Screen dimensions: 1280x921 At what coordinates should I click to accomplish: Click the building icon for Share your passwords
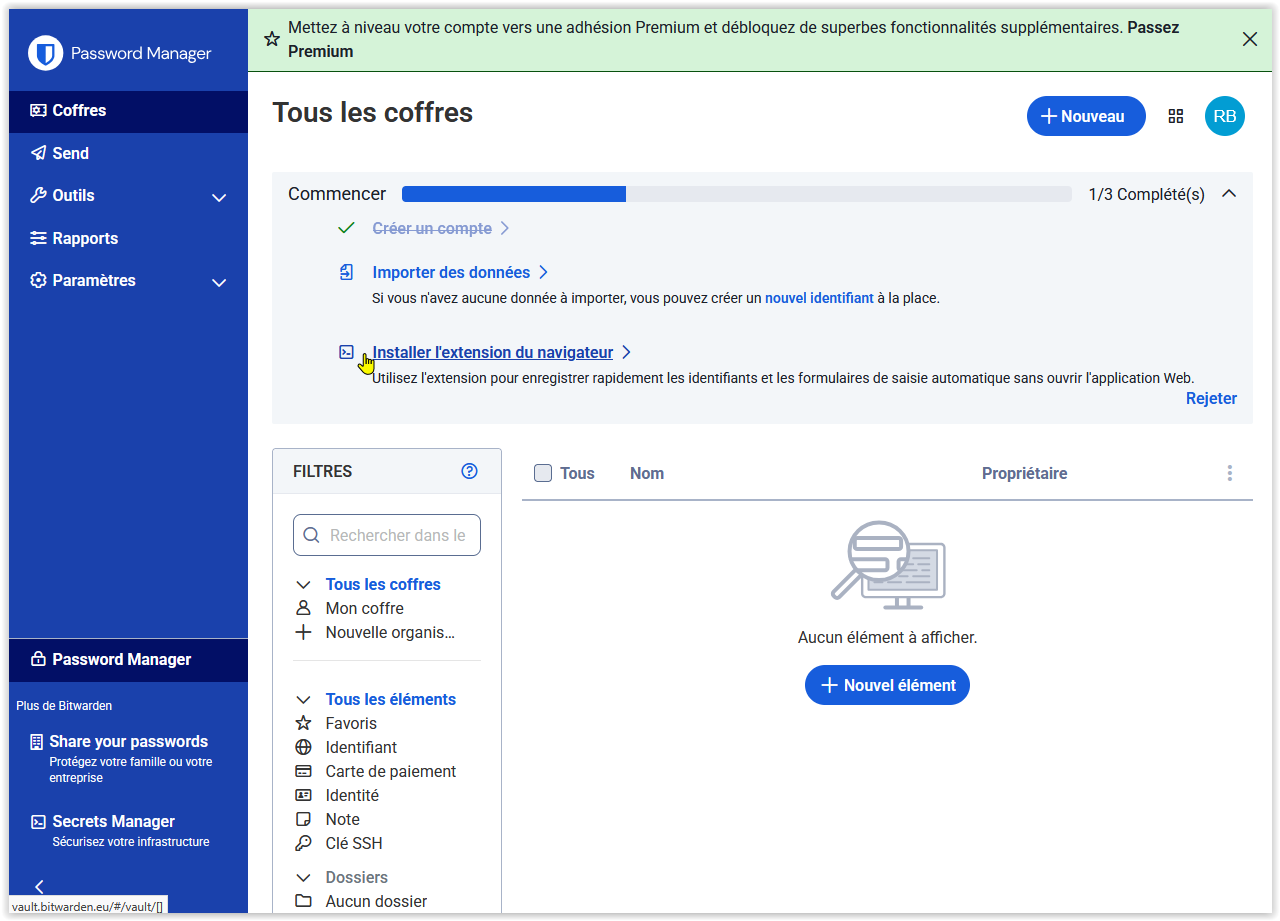coord(38,742)
